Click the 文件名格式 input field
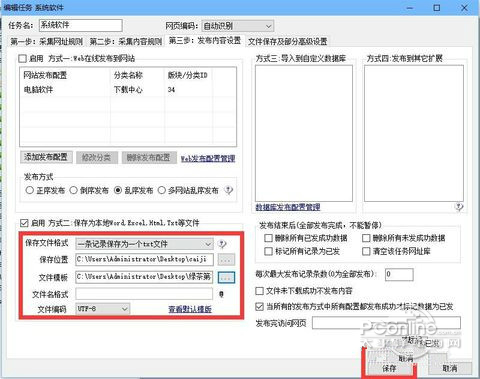The image size is (480, 379). tap(144, 294)
